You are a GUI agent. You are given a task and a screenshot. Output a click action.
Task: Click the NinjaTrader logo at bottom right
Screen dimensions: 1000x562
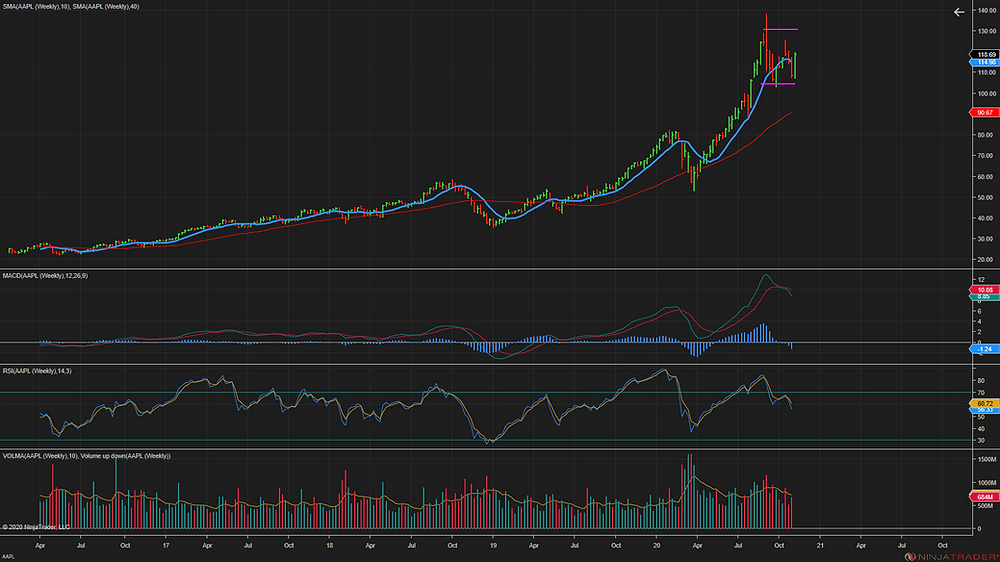(x=951, y=557)
